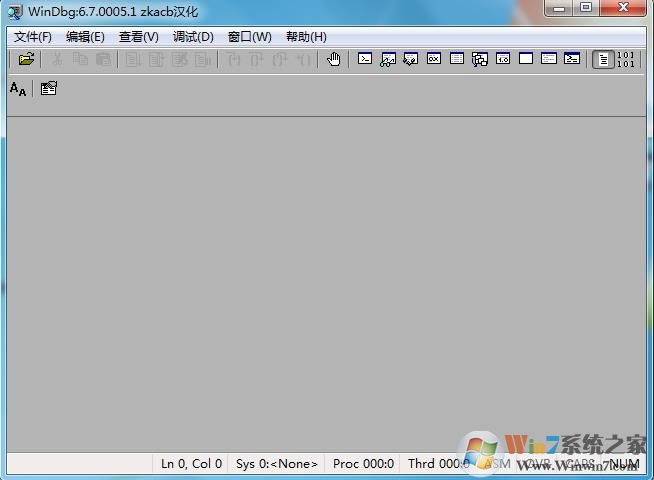The width and height of the screenshot is (654, 480).
Task: Open the Options icon beside Font
Action: [49, 88]
